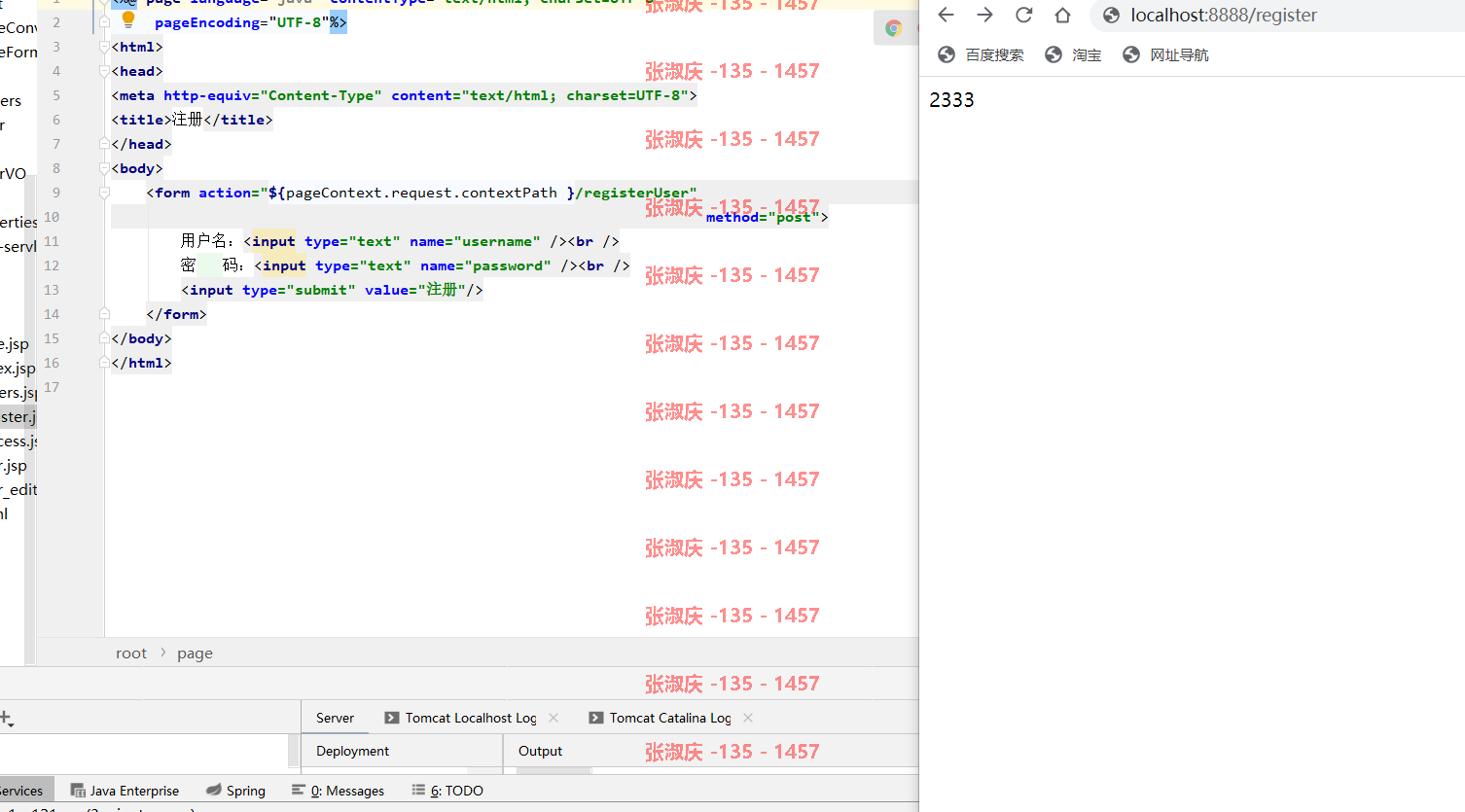Close the Tomcat Localhost Log tab

[x=554, y=718]
